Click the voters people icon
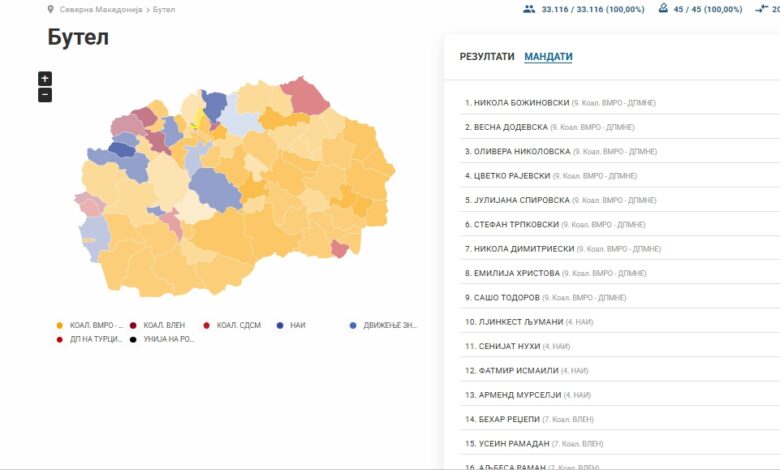The height and width of the screenshot is (470, 780). click(529, 9)
